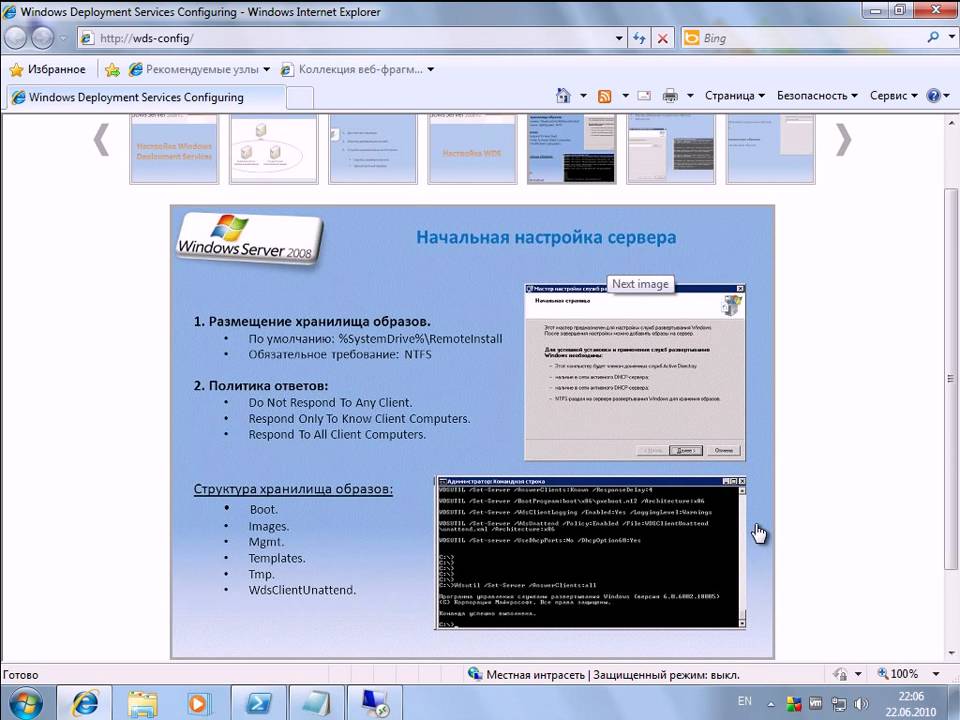Open the Favorites star button

click(48, 69)
